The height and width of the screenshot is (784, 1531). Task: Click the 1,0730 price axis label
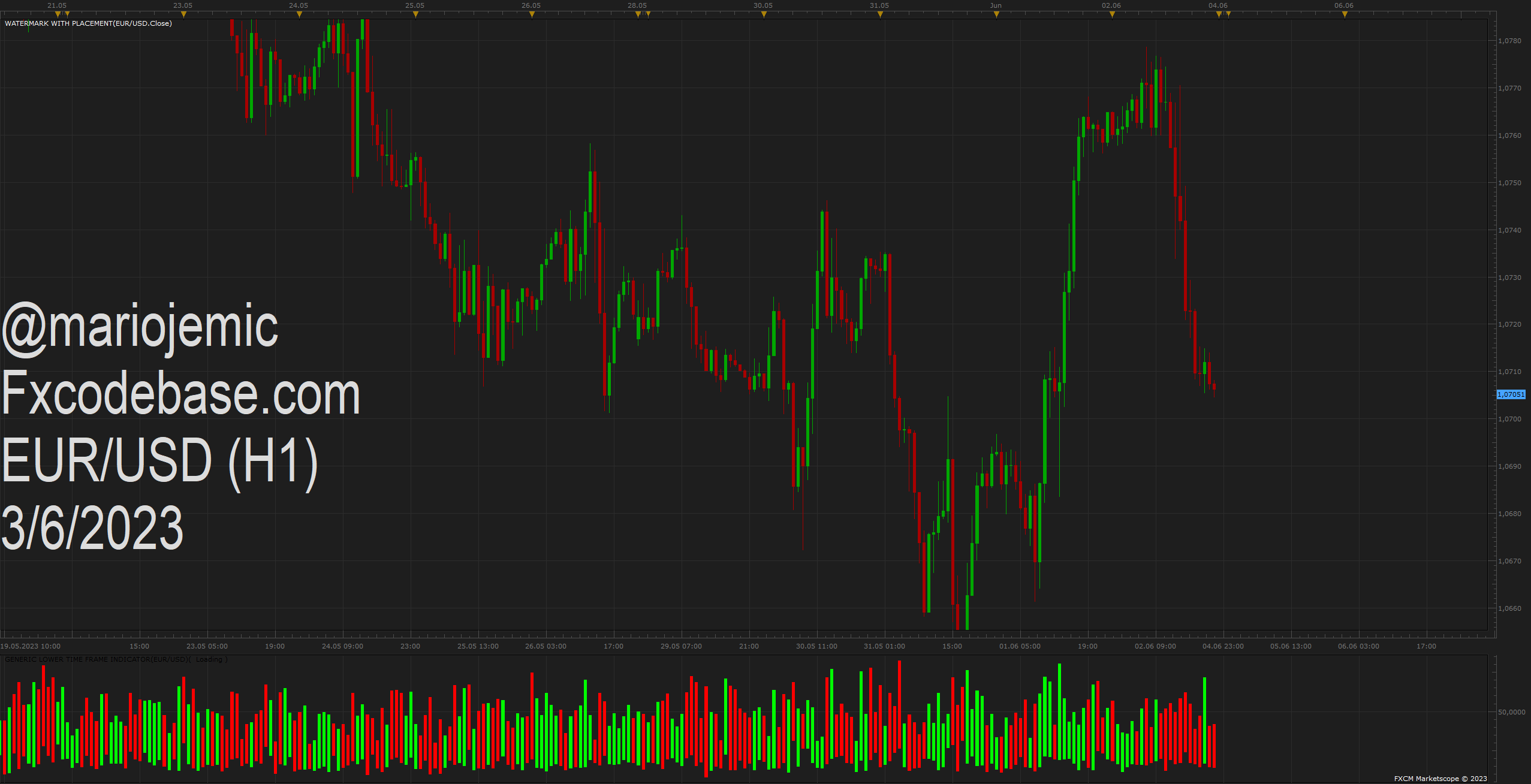[1509, 278]
